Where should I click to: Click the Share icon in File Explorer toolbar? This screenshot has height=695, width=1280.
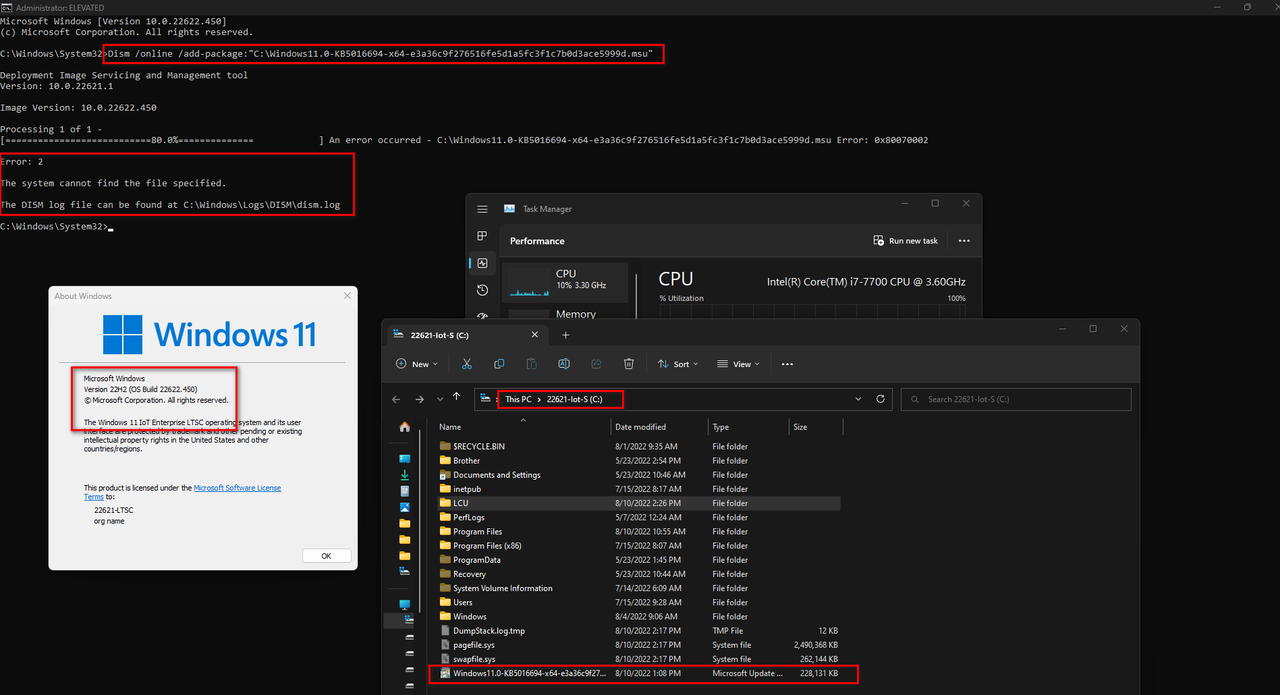(597, 364)
